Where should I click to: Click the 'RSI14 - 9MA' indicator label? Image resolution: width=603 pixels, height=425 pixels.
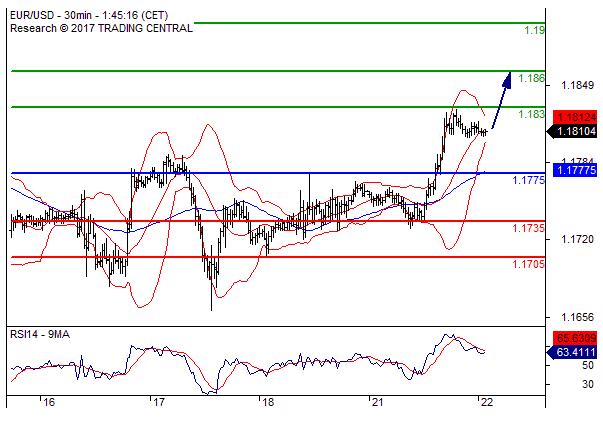tap(40, 335)
